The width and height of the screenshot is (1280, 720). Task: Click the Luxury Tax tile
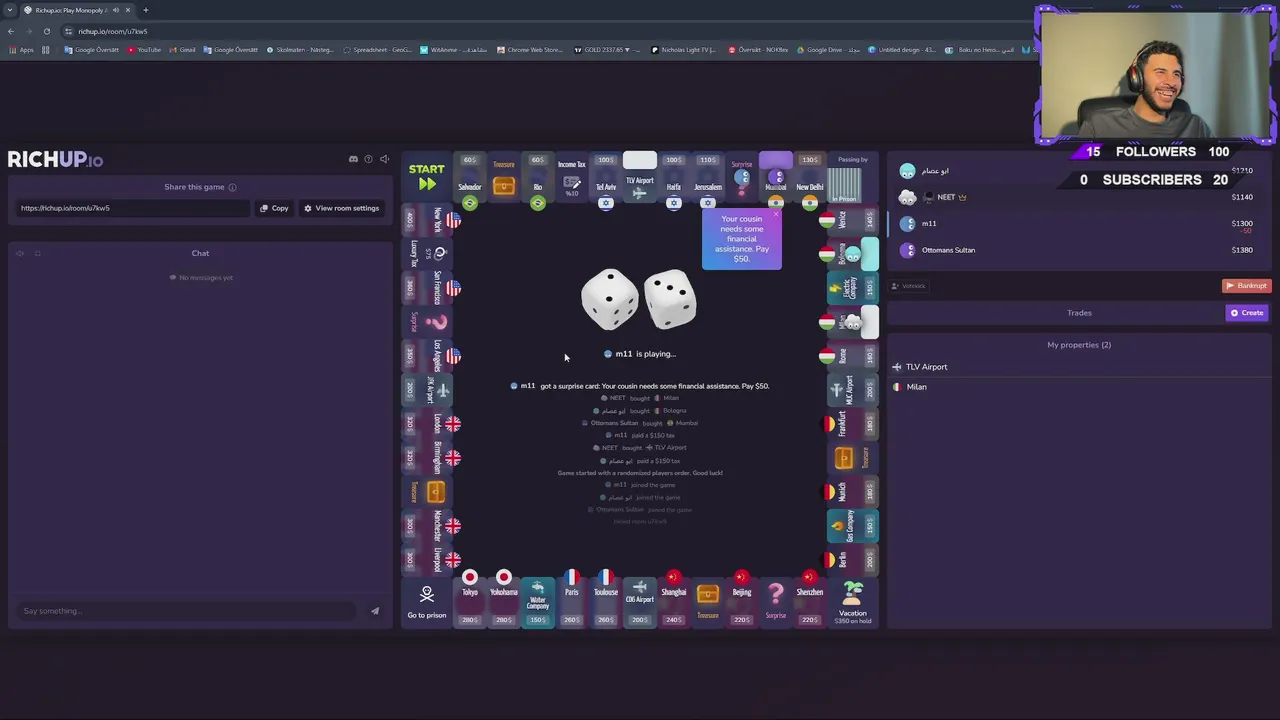[428, 254]
